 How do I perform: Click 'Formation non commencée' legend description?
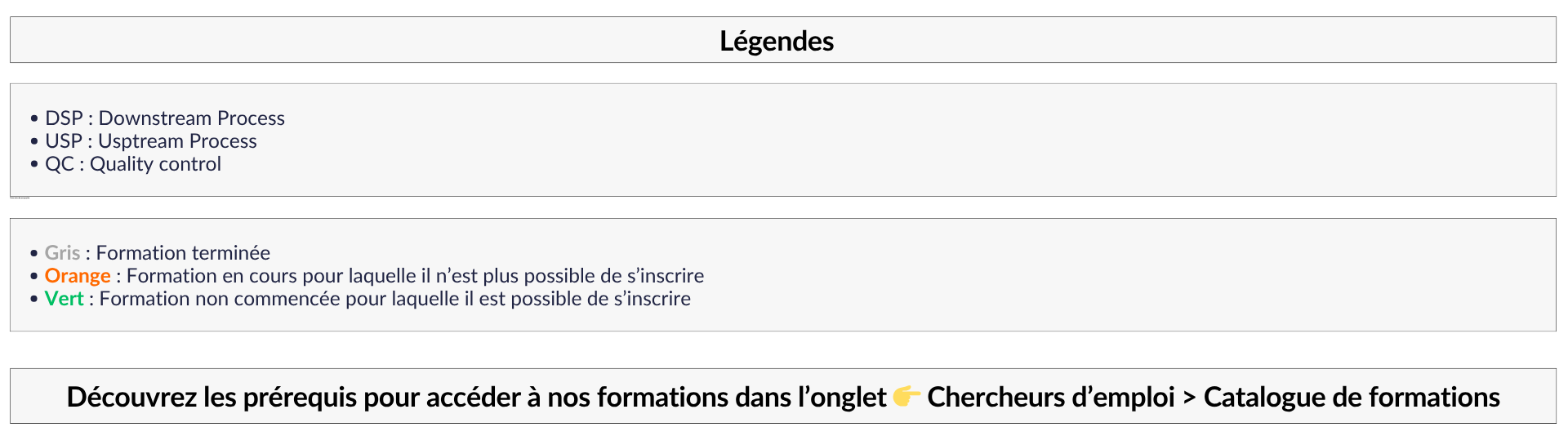click(x=395, y=299)
